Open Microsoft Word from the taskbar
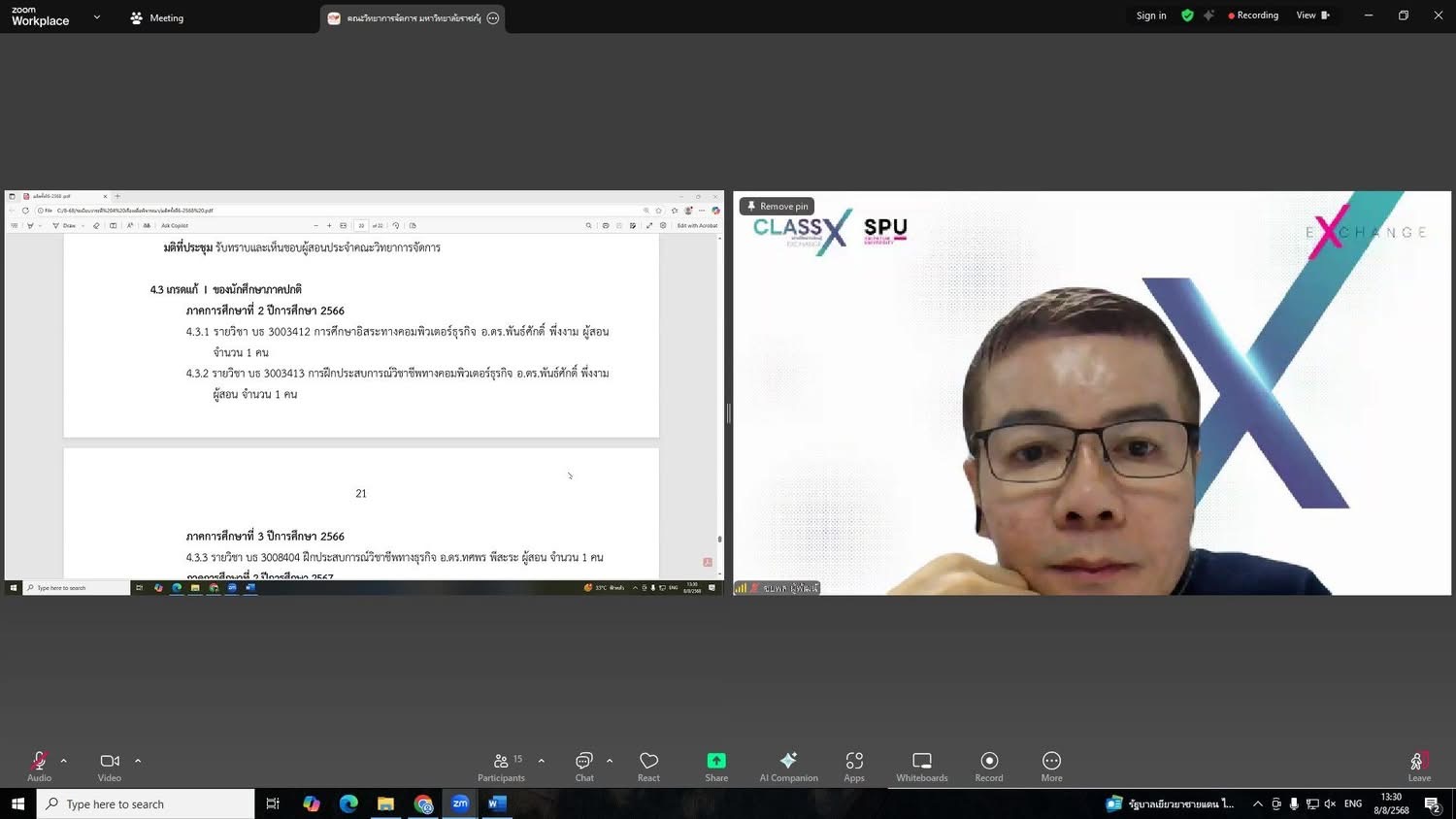The height and width of the screenshot is (819, 1456). click(x=497, y=803)
